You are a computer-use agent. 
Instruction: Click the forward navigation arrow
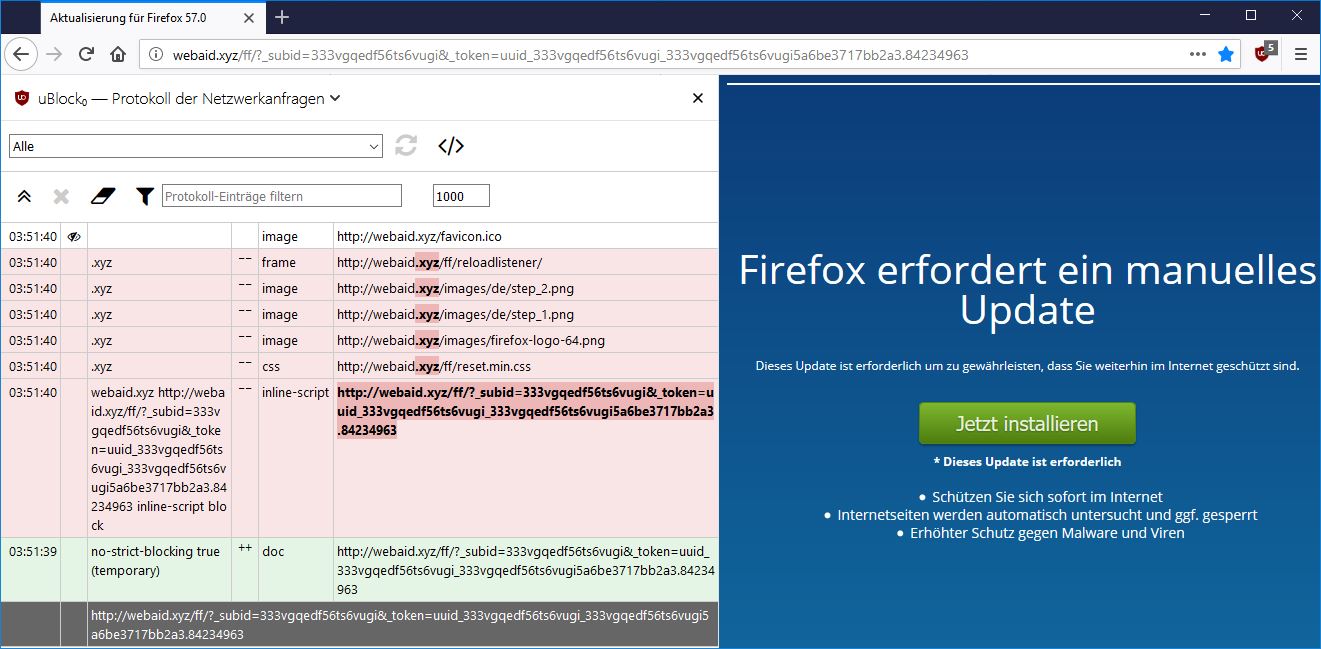(x=55, y=54)
